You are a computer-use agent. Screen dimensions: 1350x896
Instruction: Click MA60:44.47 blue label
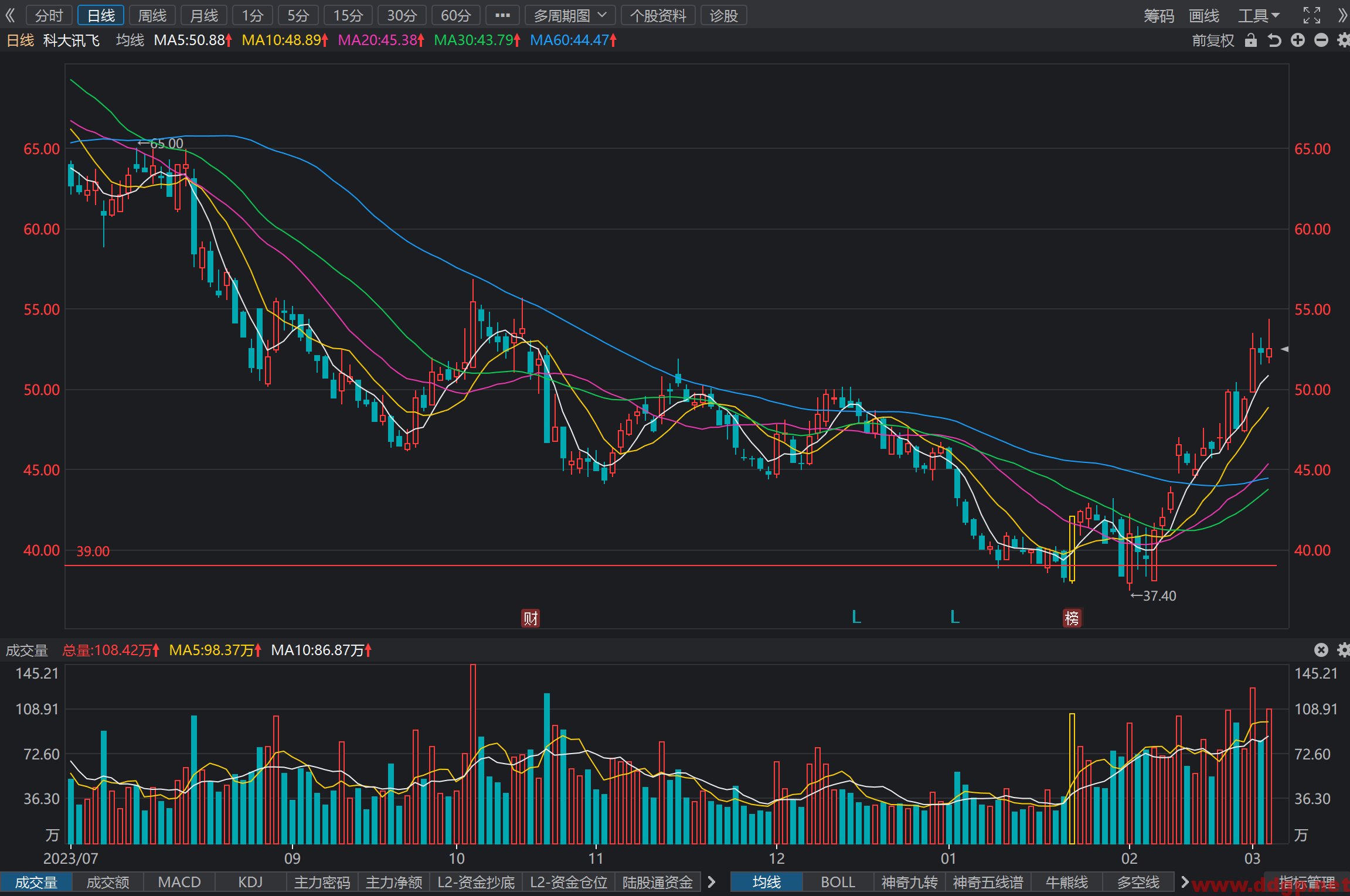click(x=573, y=40)
